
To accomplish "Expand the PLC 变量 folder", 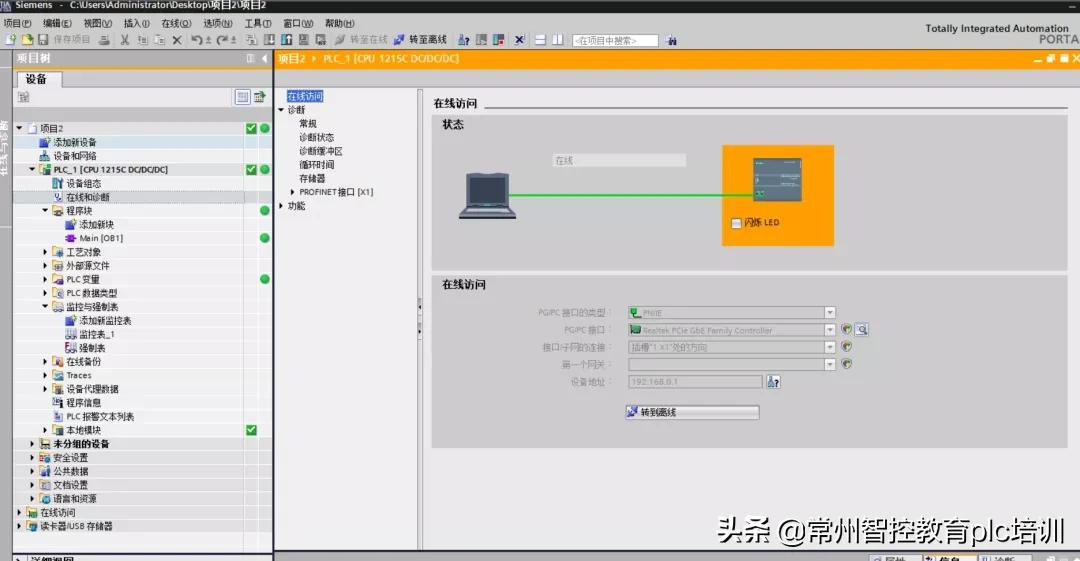I will [45, 279].
